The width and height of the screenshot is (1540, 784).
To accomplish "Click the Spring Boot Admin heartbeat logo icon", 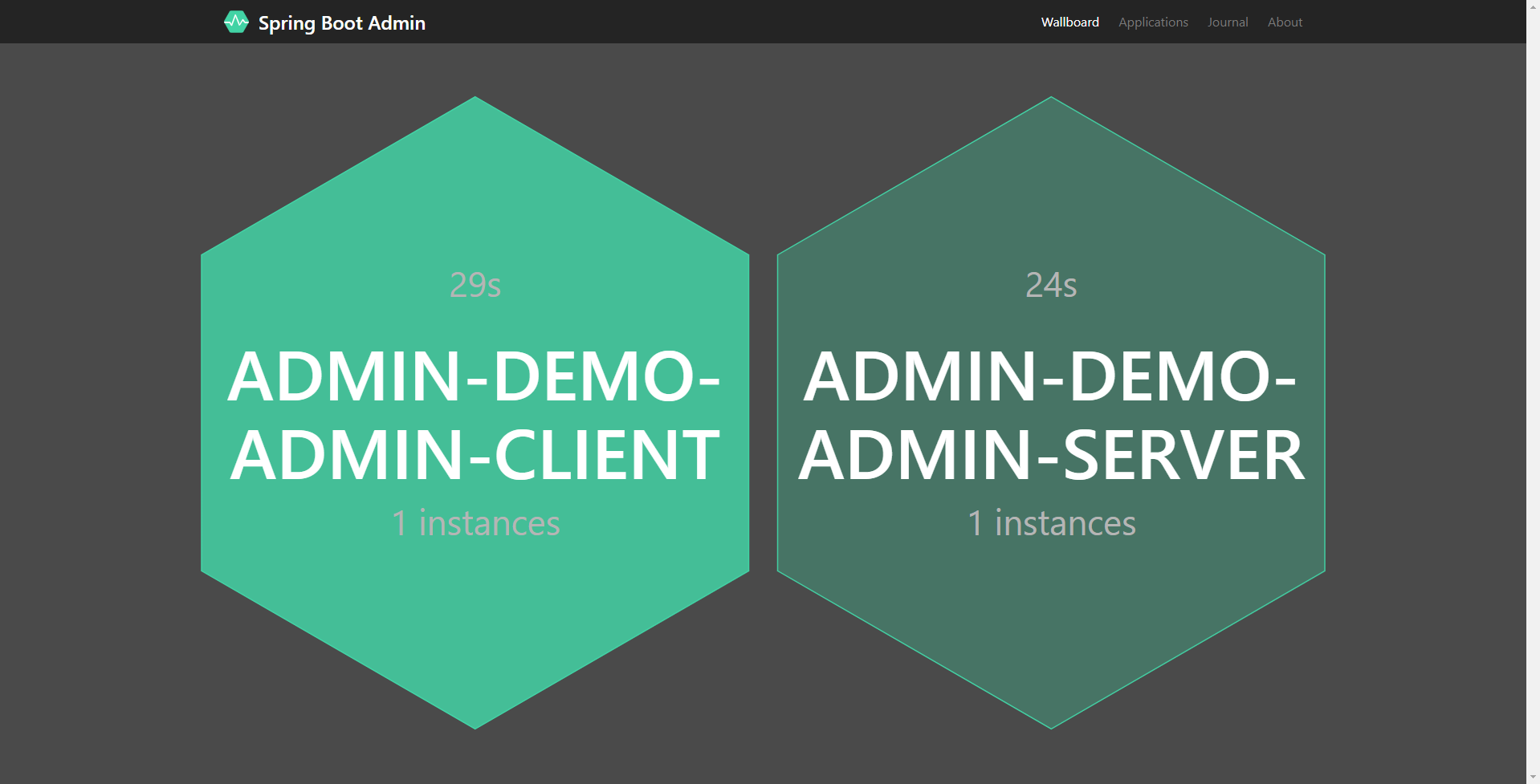I will coord(236,22).
